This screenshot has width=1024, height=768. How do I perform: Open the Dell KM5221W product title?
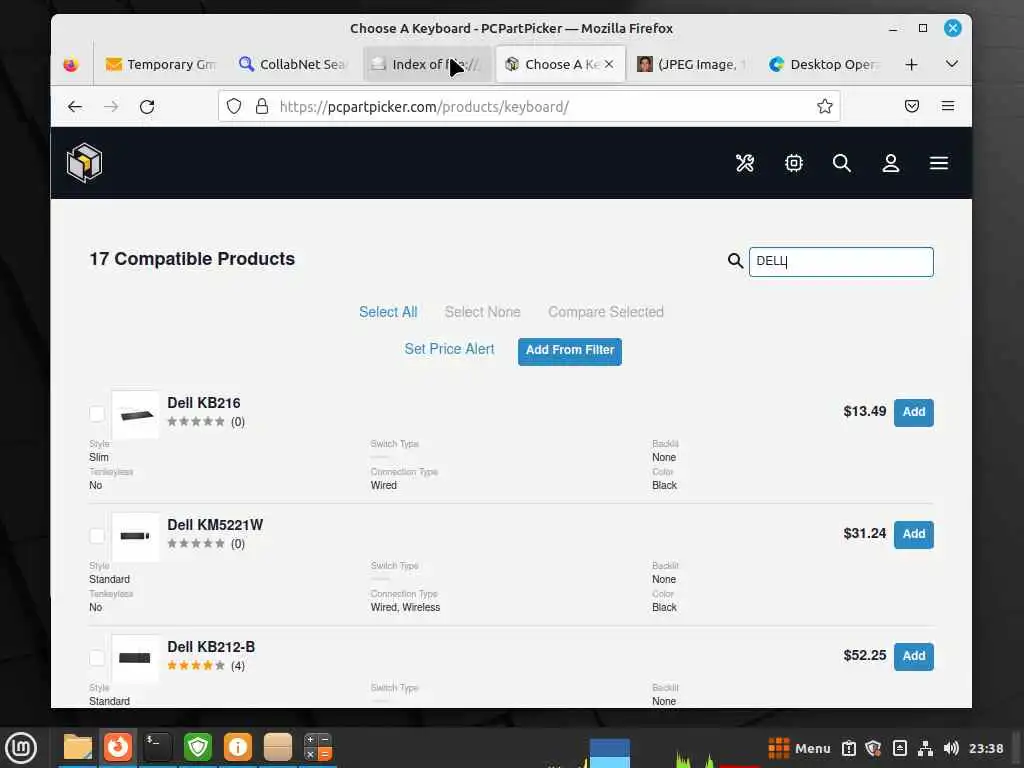215,525
